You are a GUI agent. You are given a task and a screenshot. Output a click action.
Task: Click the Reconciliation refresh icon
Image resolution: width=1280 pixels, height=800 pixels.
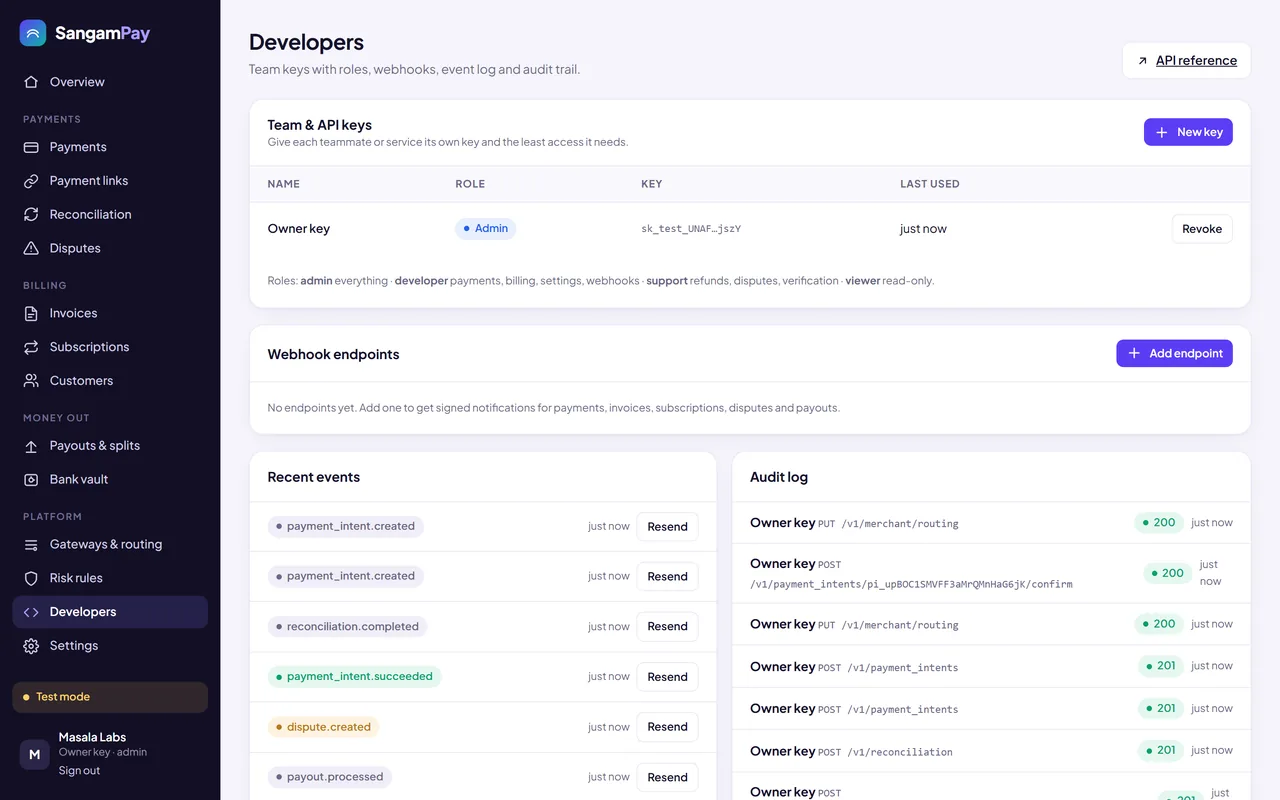pos(31,214)
